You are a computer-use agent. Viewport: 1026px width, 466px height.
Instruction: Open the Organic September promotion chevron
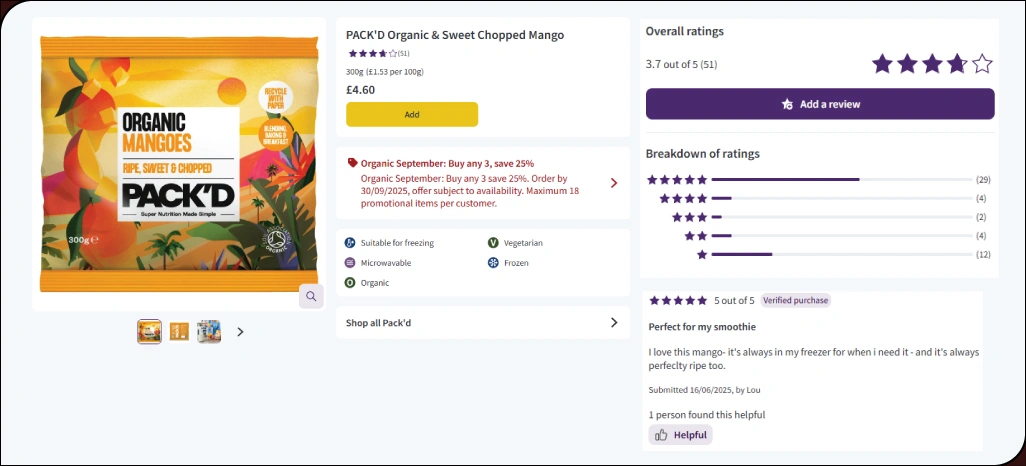tap(614, 183)
